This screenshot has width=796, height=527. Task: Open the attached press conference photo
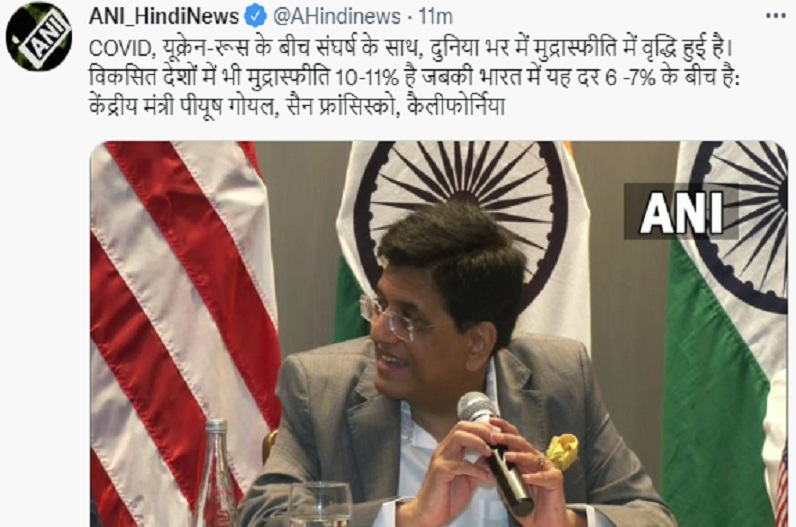pos(439,334)
